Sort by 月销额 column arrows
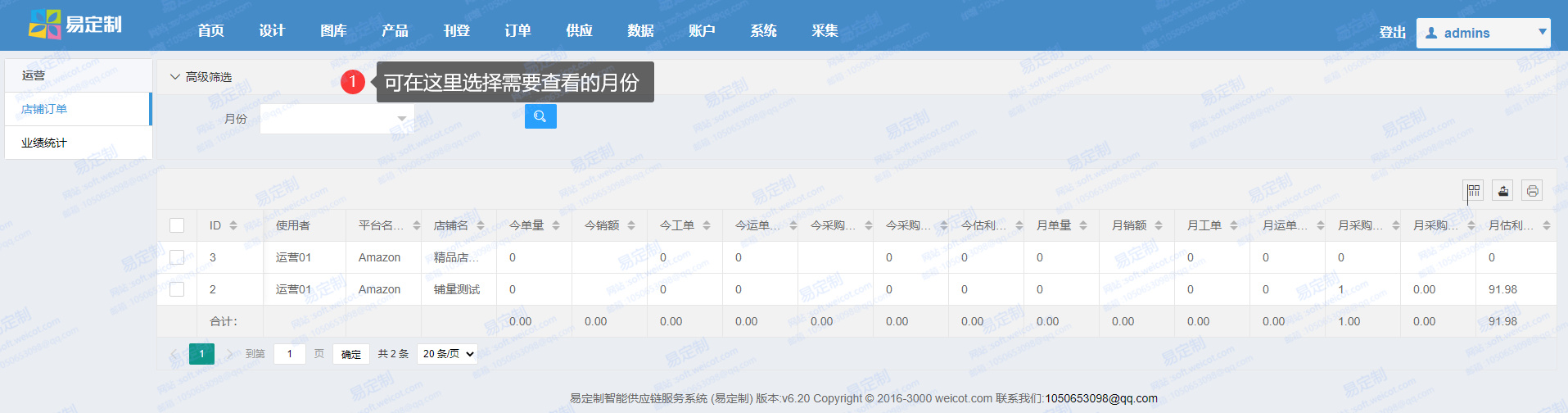The width and height of the screenshot is (1568, 413). click(x=1159, y=225)
